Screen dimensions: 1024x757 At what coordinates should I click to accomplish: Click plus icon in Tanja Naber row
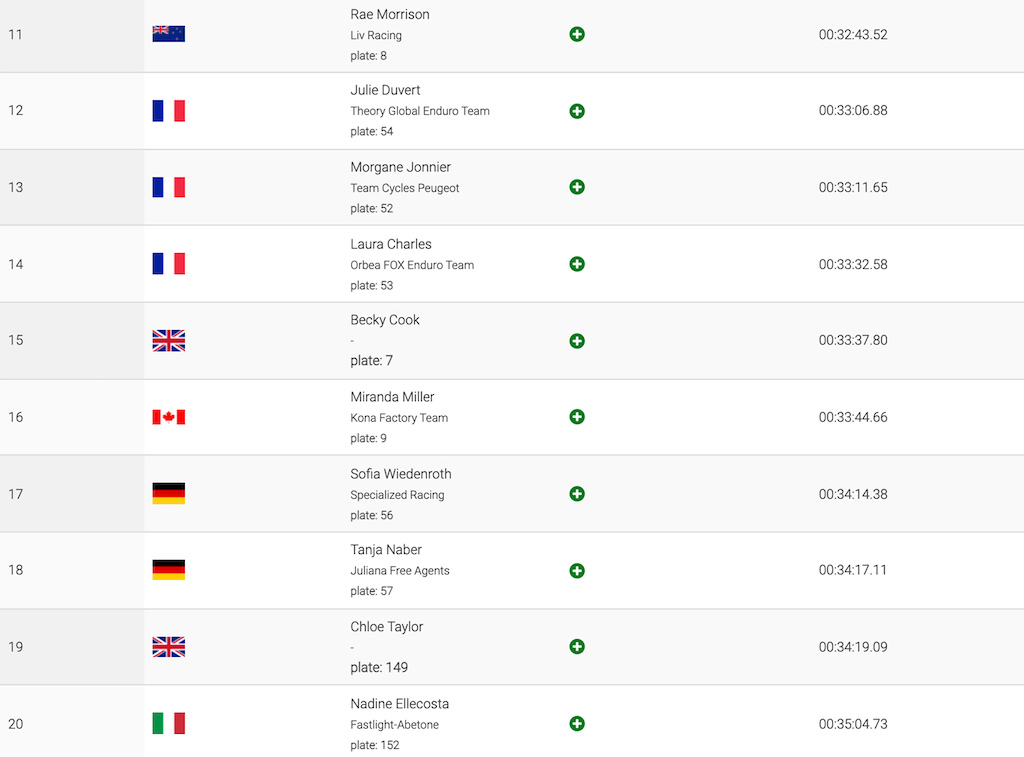pyautogui.click(x=577, y=571)
